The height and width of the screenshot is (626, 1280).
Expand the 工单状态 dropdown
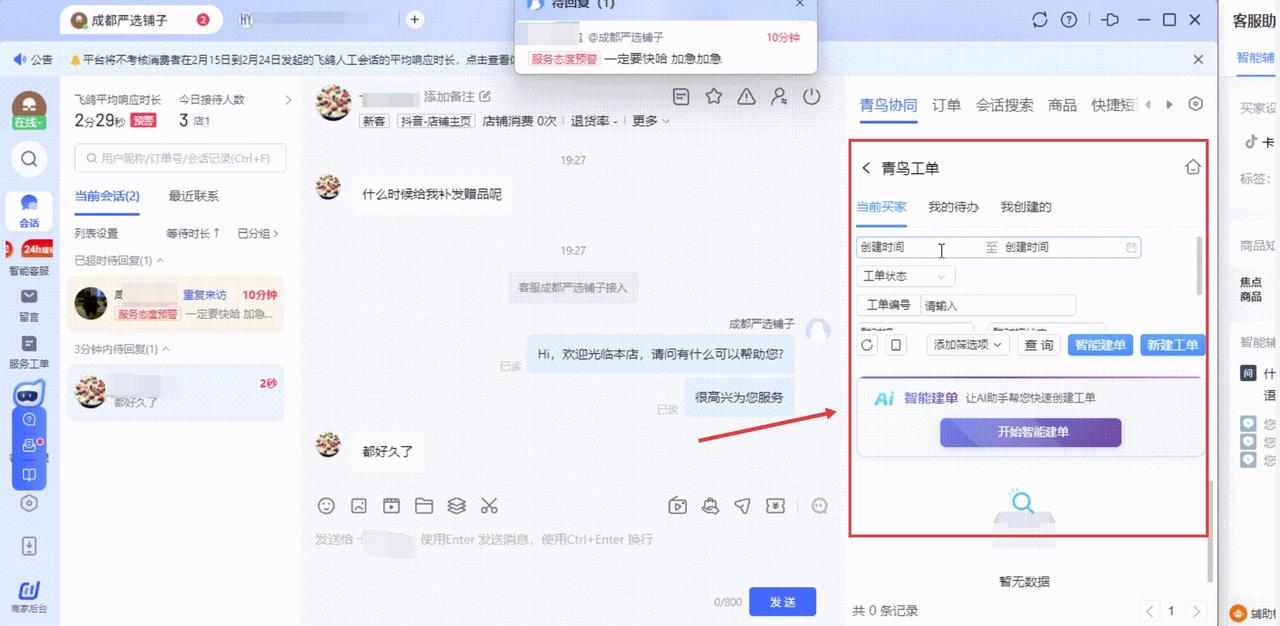[x=905, y=276]
